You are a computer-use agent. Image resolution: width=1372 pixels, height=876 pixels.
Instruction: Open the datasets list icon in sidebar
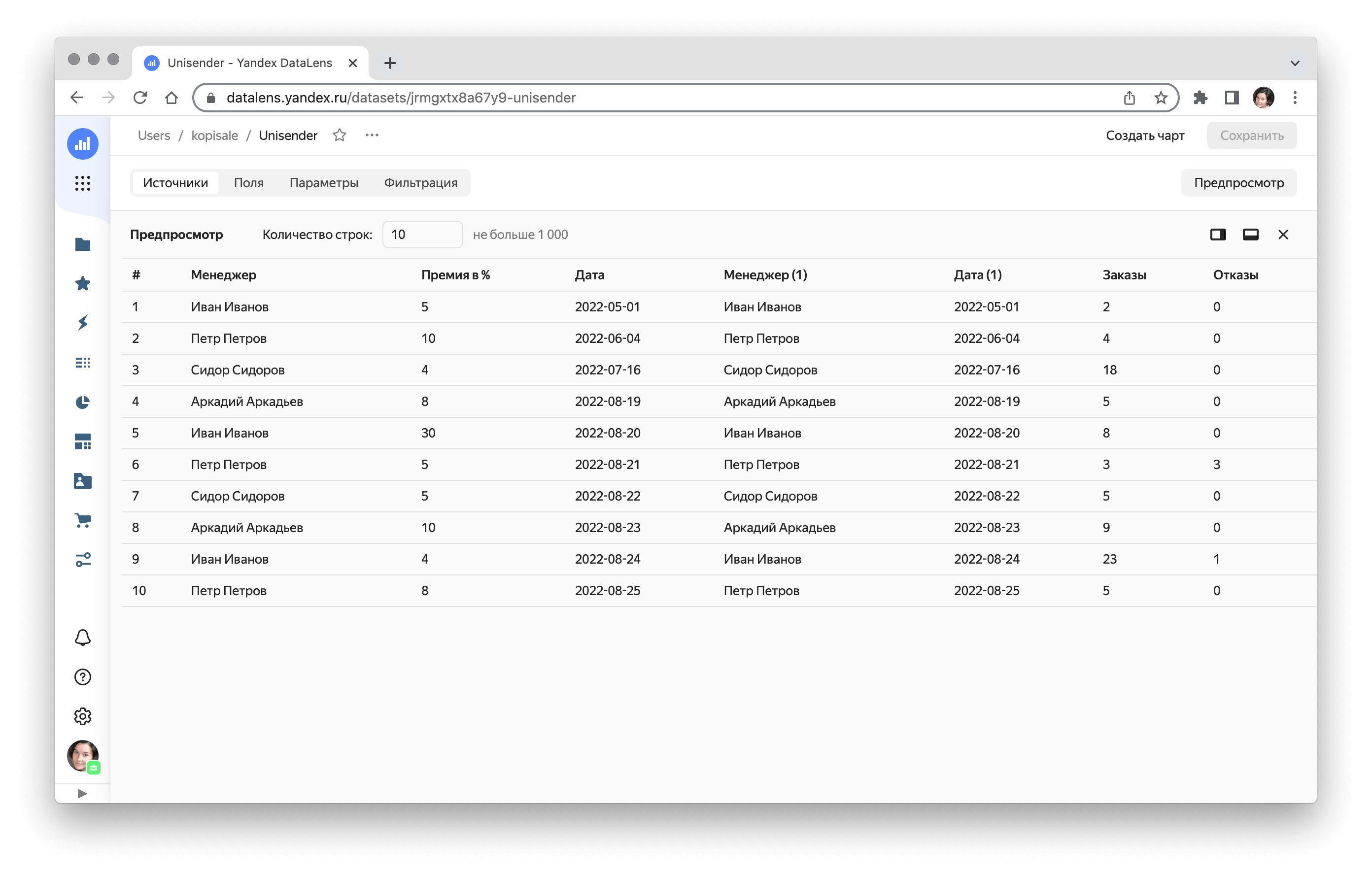pyautogui.click(x=83, y=363)
